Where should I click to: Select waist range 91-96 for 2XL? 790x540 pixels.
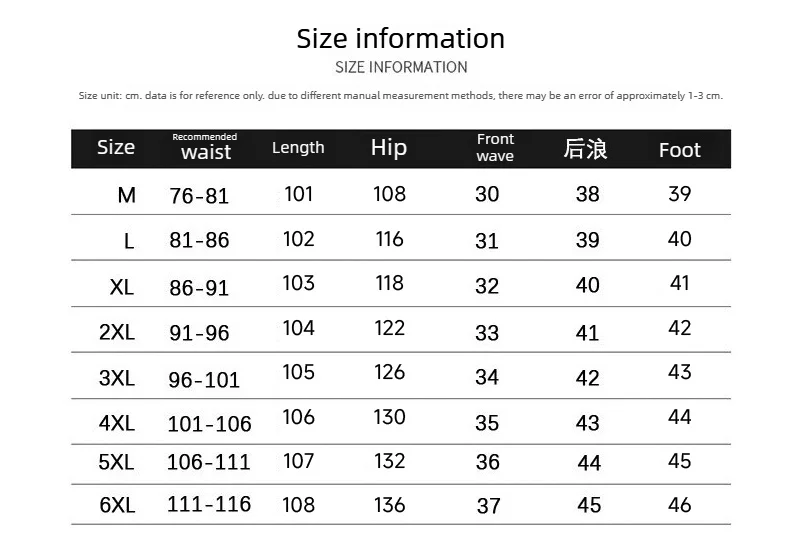pyautogui.click(x=199, y=333)
